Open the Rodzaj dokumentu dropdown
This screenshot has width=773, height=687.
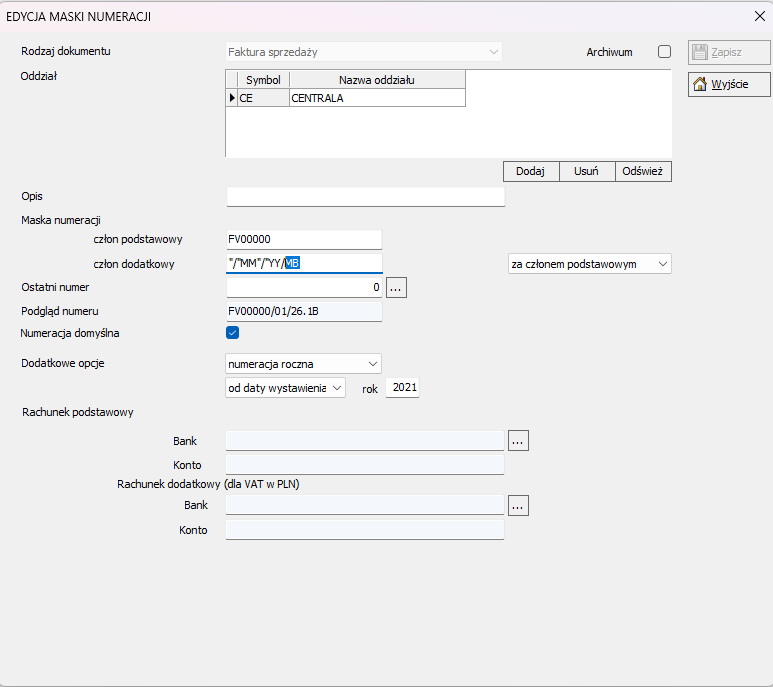tap(364, 52)
